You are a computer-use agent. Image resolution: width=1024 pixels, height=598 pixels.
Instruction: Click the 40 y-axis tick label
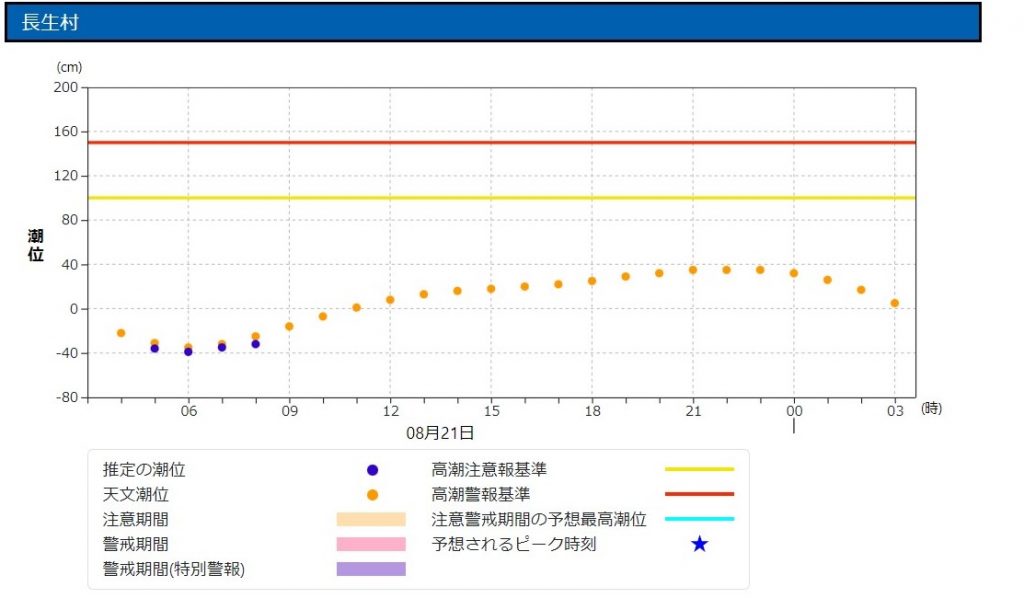coord(69,264)
